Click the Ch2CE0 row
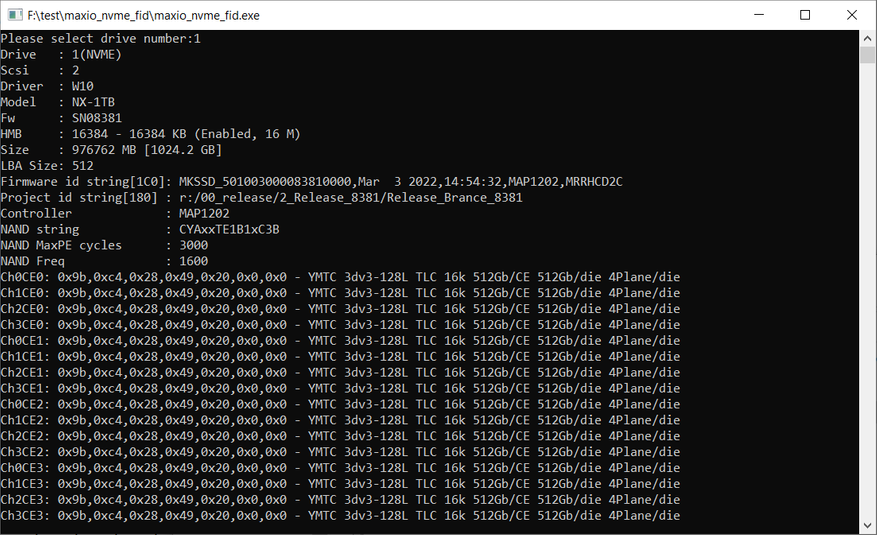The height and width of the screenshot is (535, 877). click(341, 309)
